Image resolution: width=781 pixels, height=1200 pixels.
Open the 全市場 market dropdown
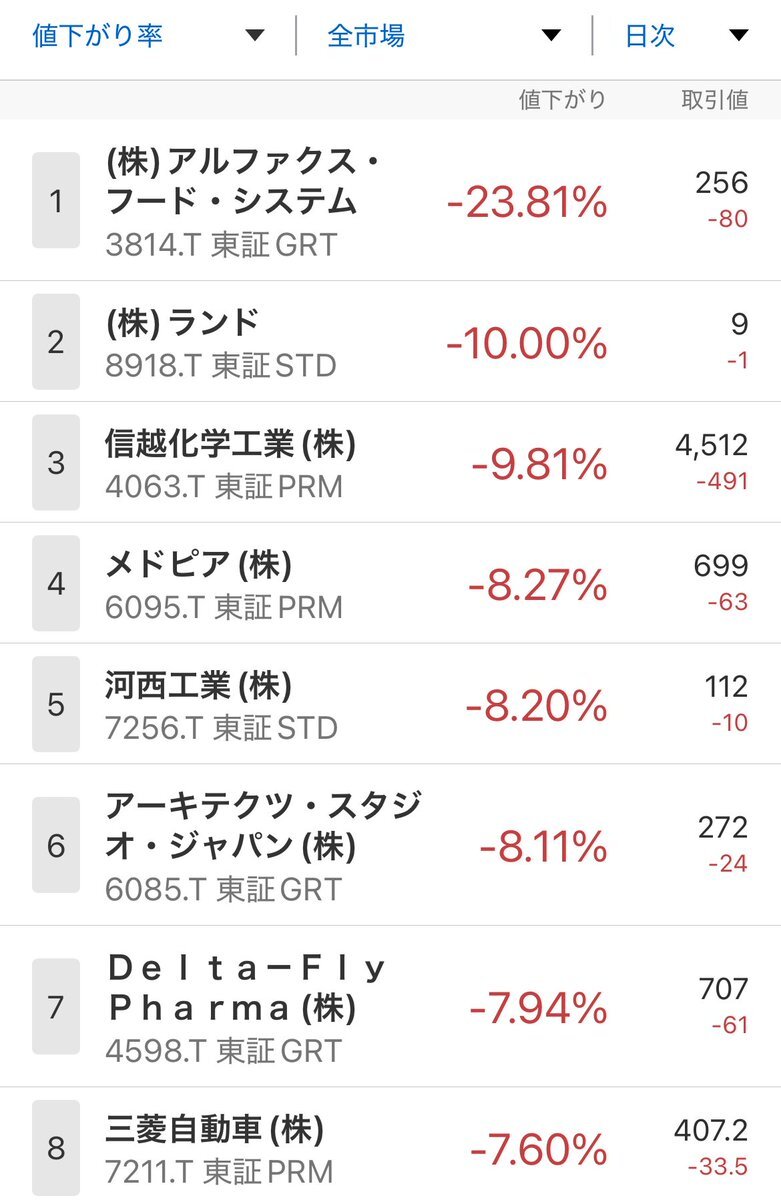pyautogui.click(x=444, y=36)
